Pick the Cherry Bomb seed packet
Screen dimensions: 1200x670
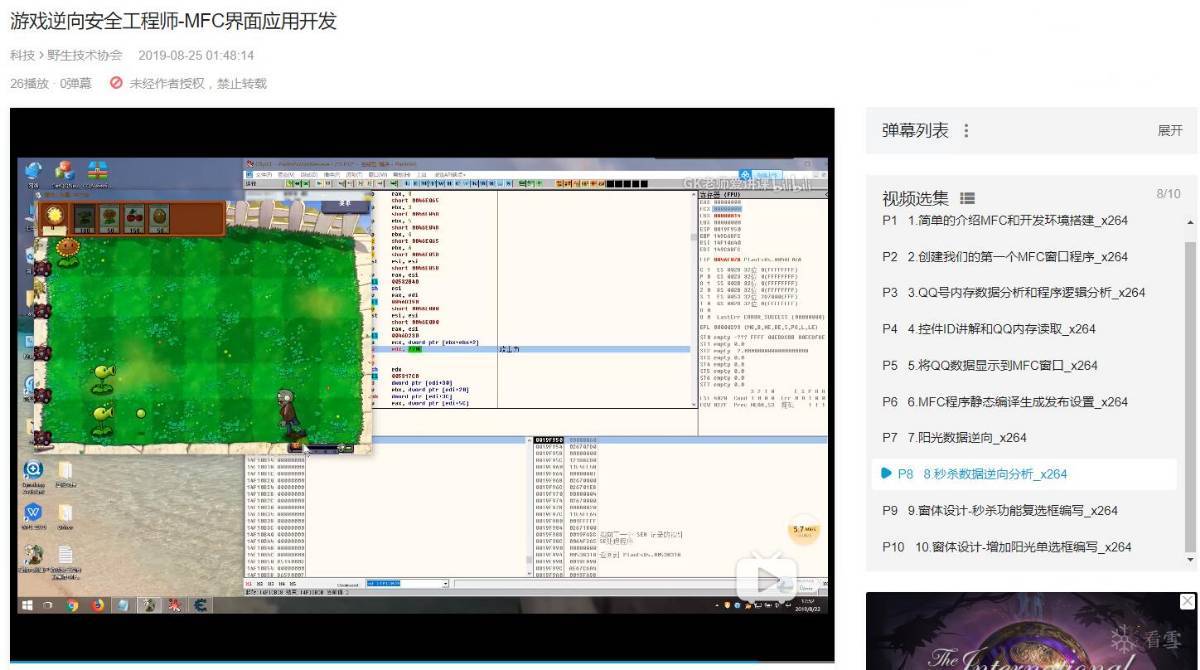(x=135, y=218)
